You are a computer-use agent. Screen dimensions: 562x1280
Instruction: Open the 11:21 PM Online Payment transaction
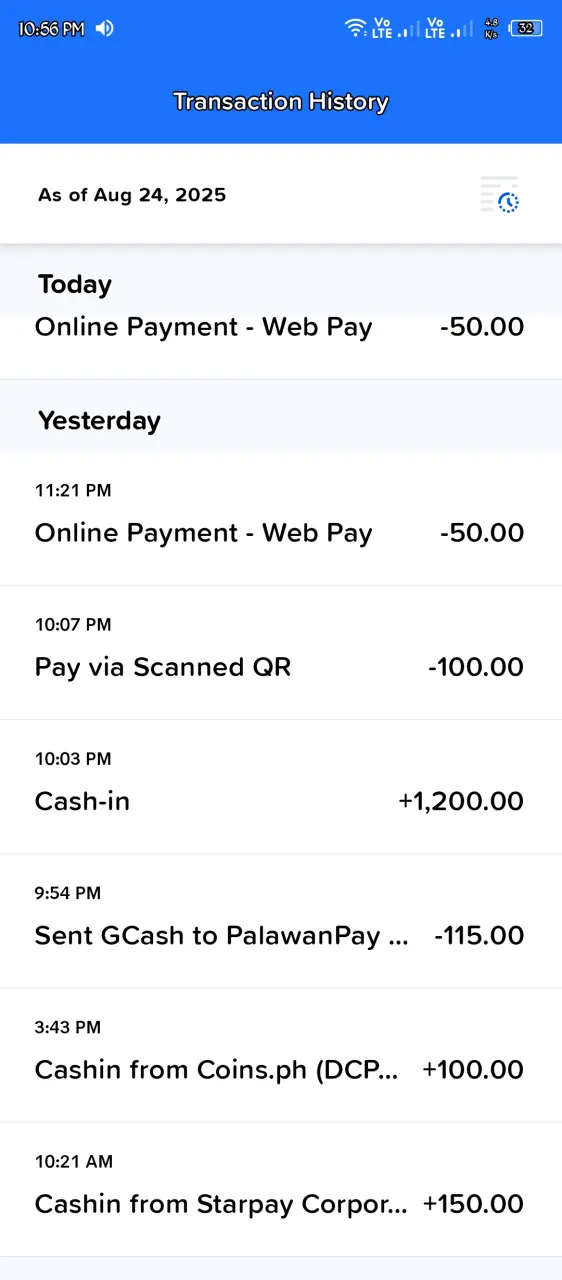point(281,518)
